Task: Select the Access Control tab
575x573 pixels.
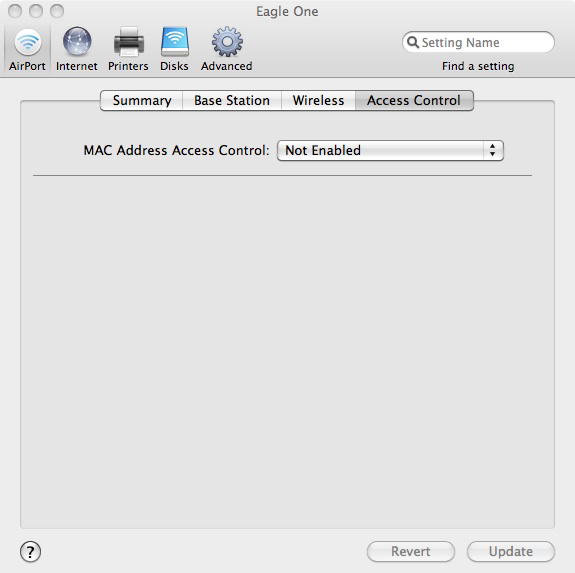Action: pyautogui.click(x=414, y=100)
